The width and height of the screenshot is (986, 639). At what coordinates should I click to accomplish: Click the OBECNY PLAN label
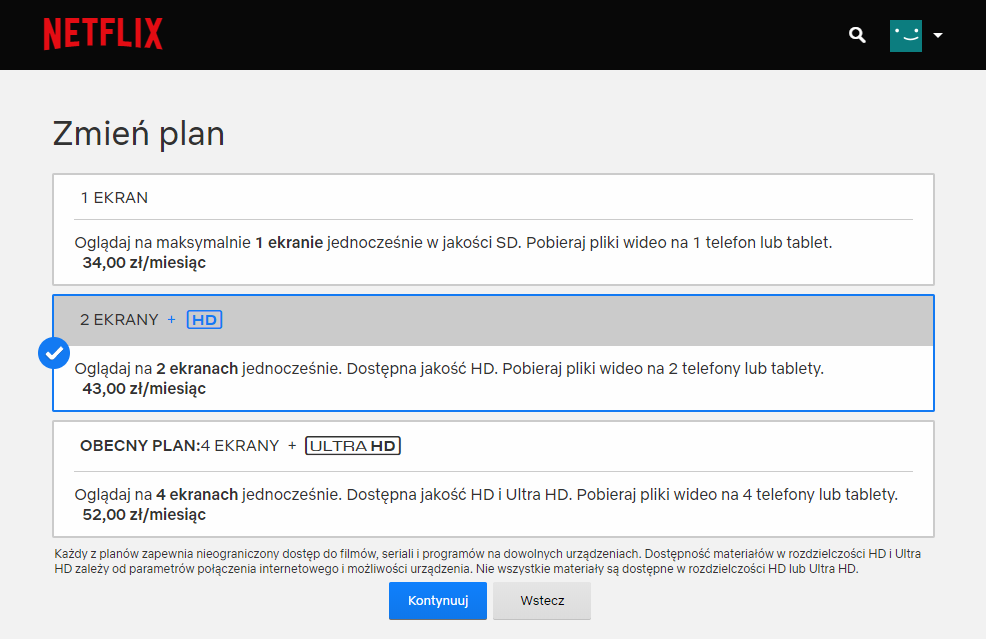[x=140, y=446]
